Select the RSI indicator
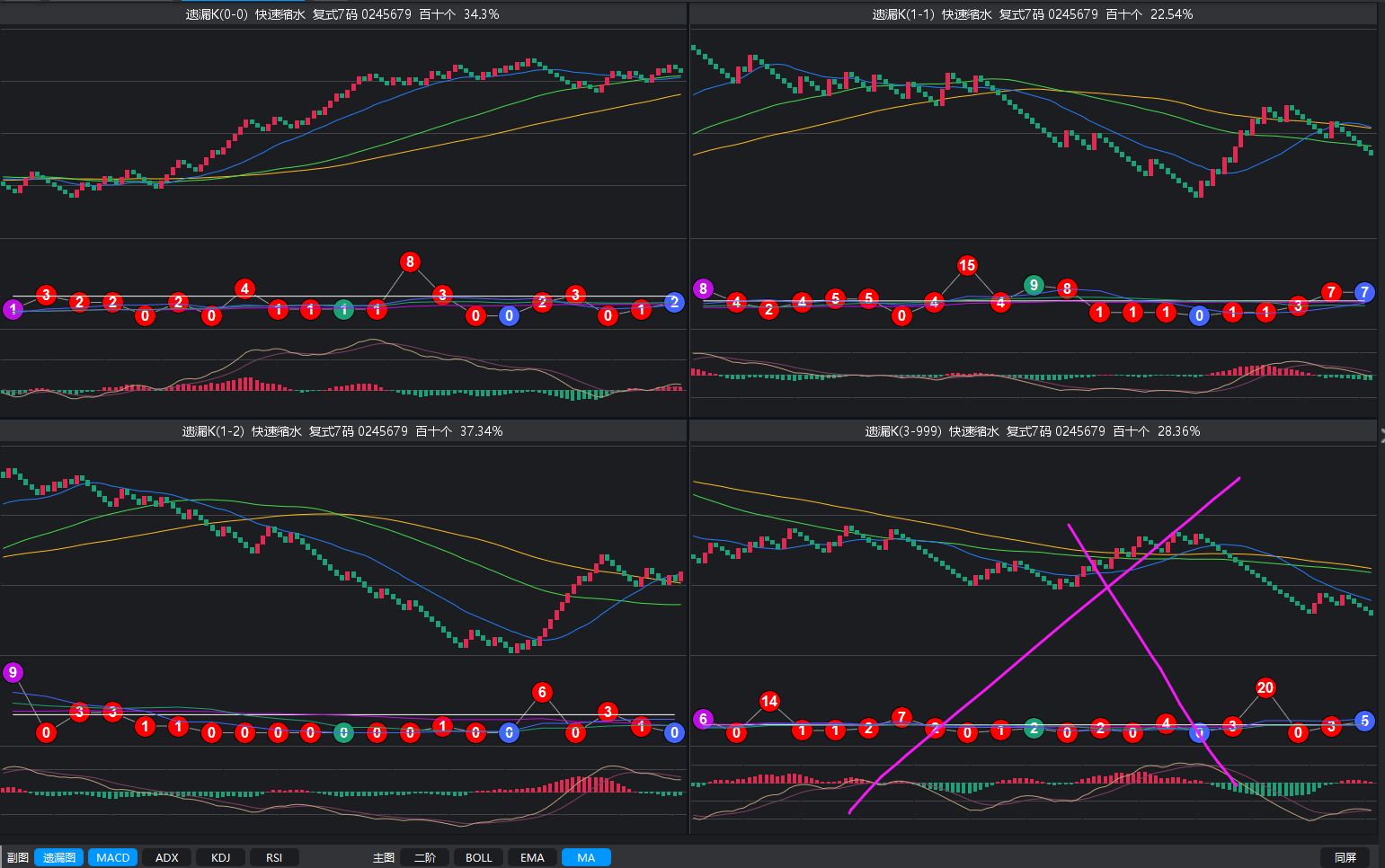 coord(274,857)
